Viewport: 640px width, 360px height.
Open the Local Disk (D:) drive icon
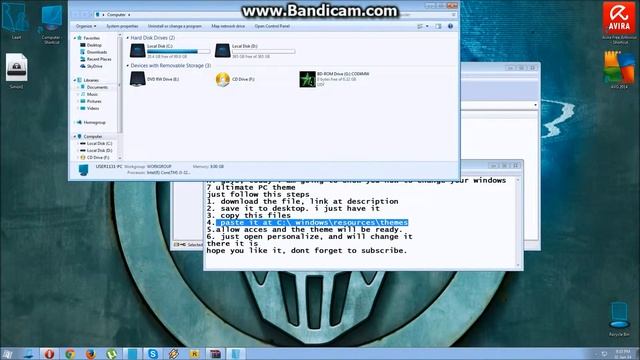pyautogui.click(x=222, y=51)
